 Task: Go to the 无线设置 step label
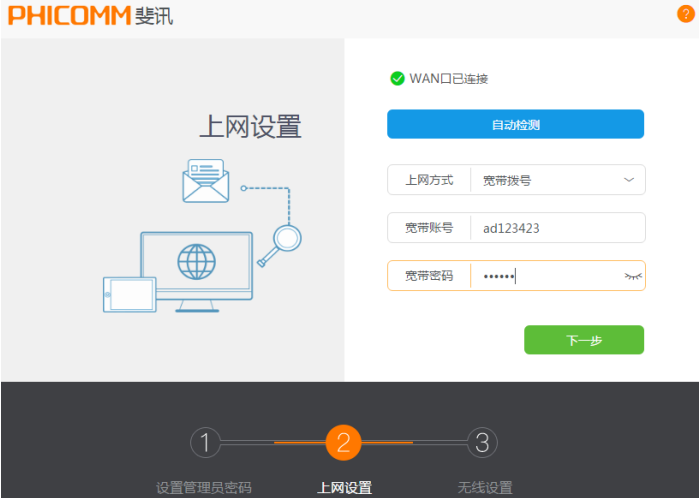(485, 488)
